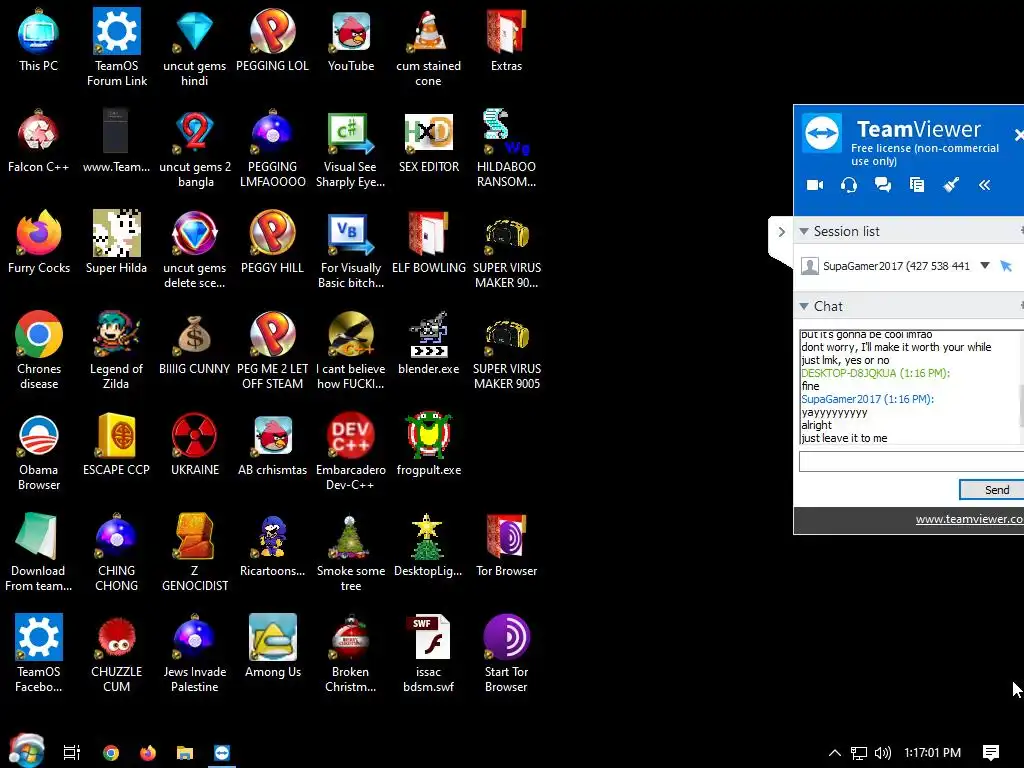This screenshot has width=1024, height=768.
Task: Select the This PC desktop icon
Action: (39, 40)
